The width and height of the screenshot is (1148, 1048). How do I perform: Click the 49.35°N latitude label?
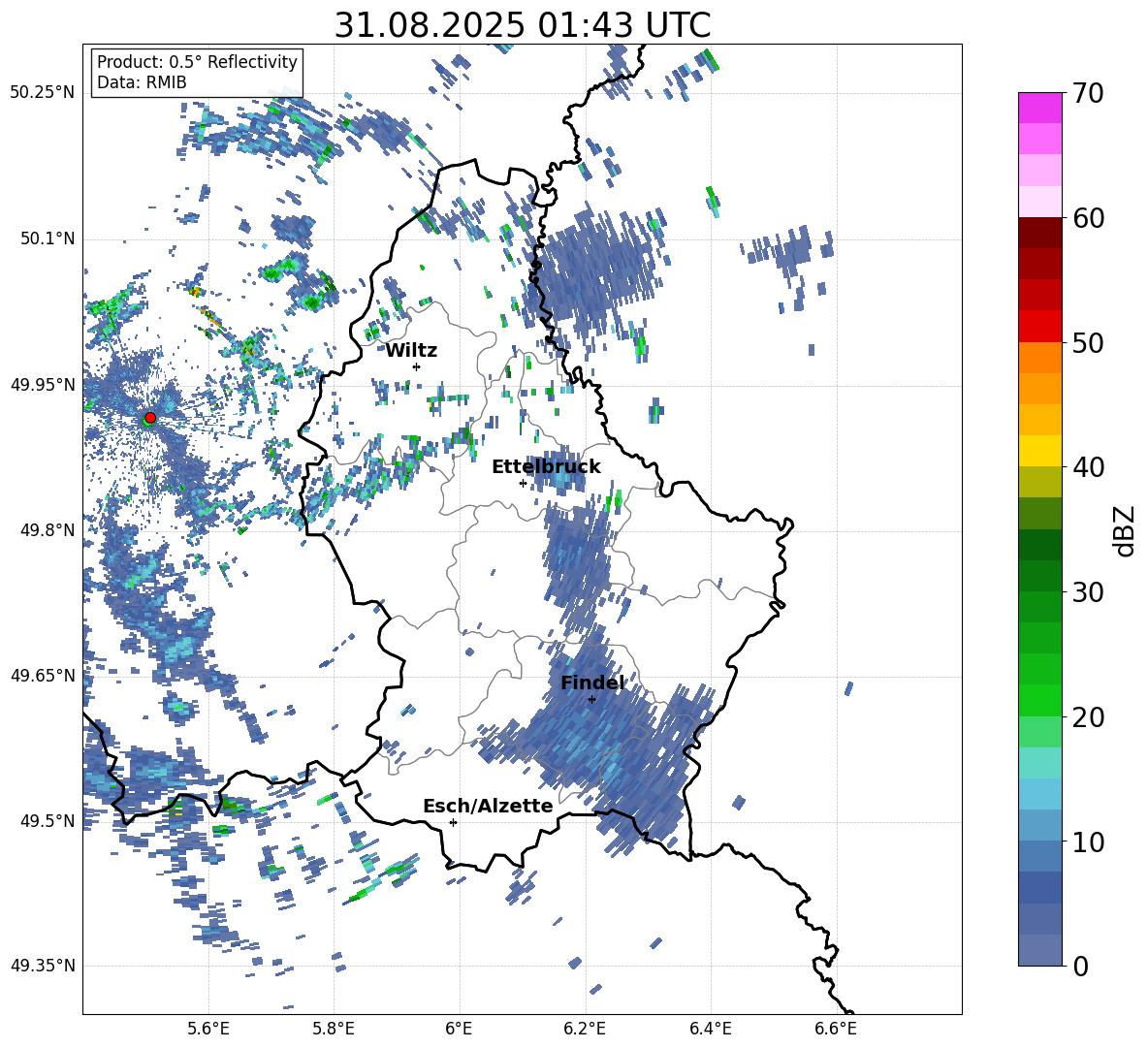[43, 966]
